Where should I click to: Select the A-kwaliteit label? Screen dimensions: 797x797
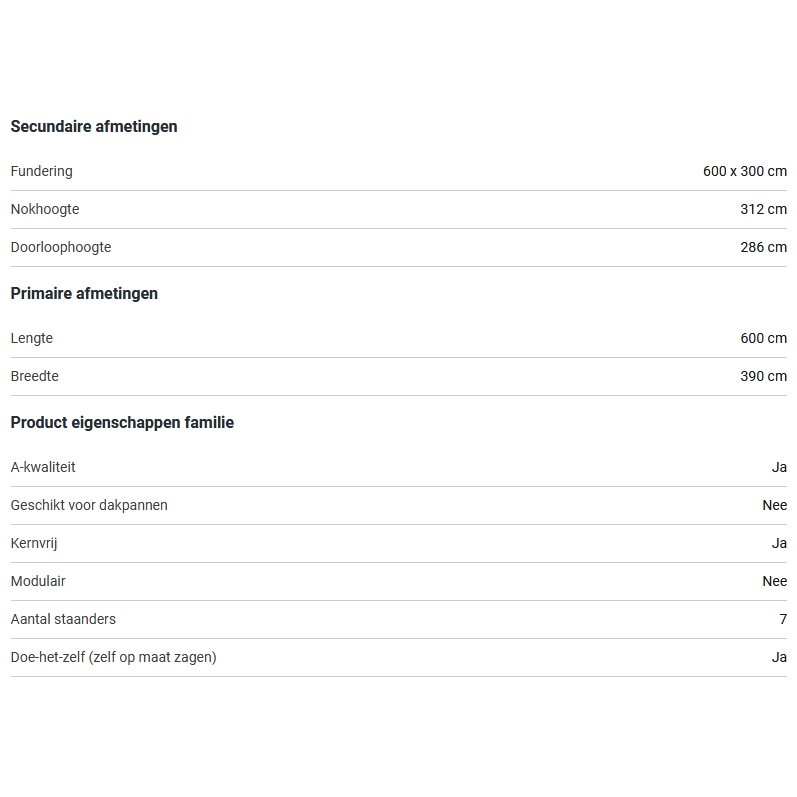tap(43, 467)
